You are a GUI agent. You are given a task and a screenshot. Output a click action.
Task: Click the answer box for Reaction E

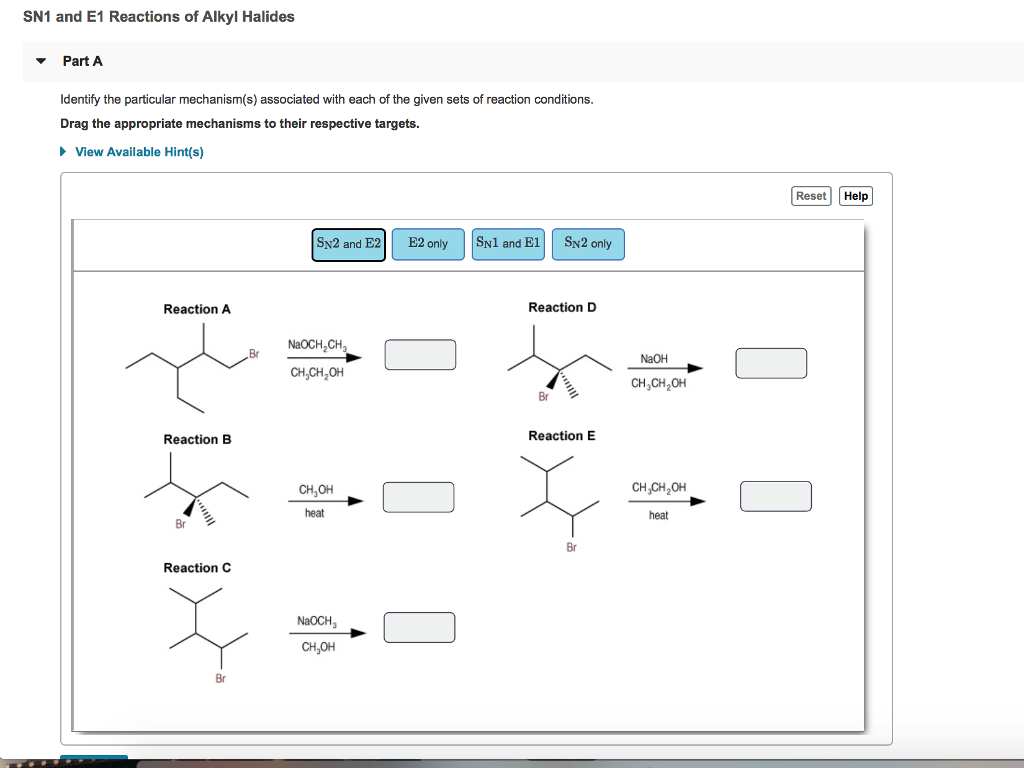coord(776,495)
